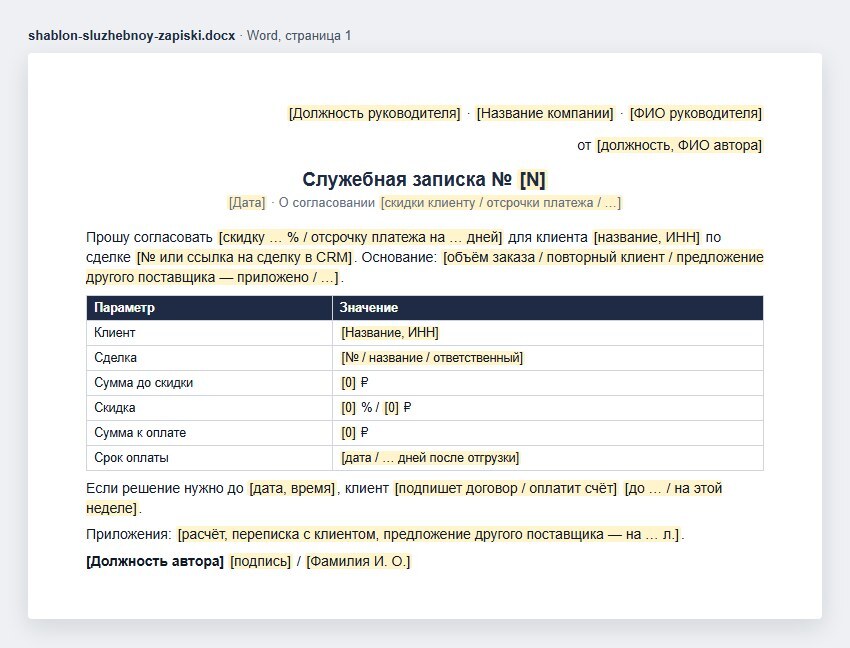Click the [скидки клиенту / отсрочки платежа / …] placeholder
850x648 pixels.
(x=500, y=203)
